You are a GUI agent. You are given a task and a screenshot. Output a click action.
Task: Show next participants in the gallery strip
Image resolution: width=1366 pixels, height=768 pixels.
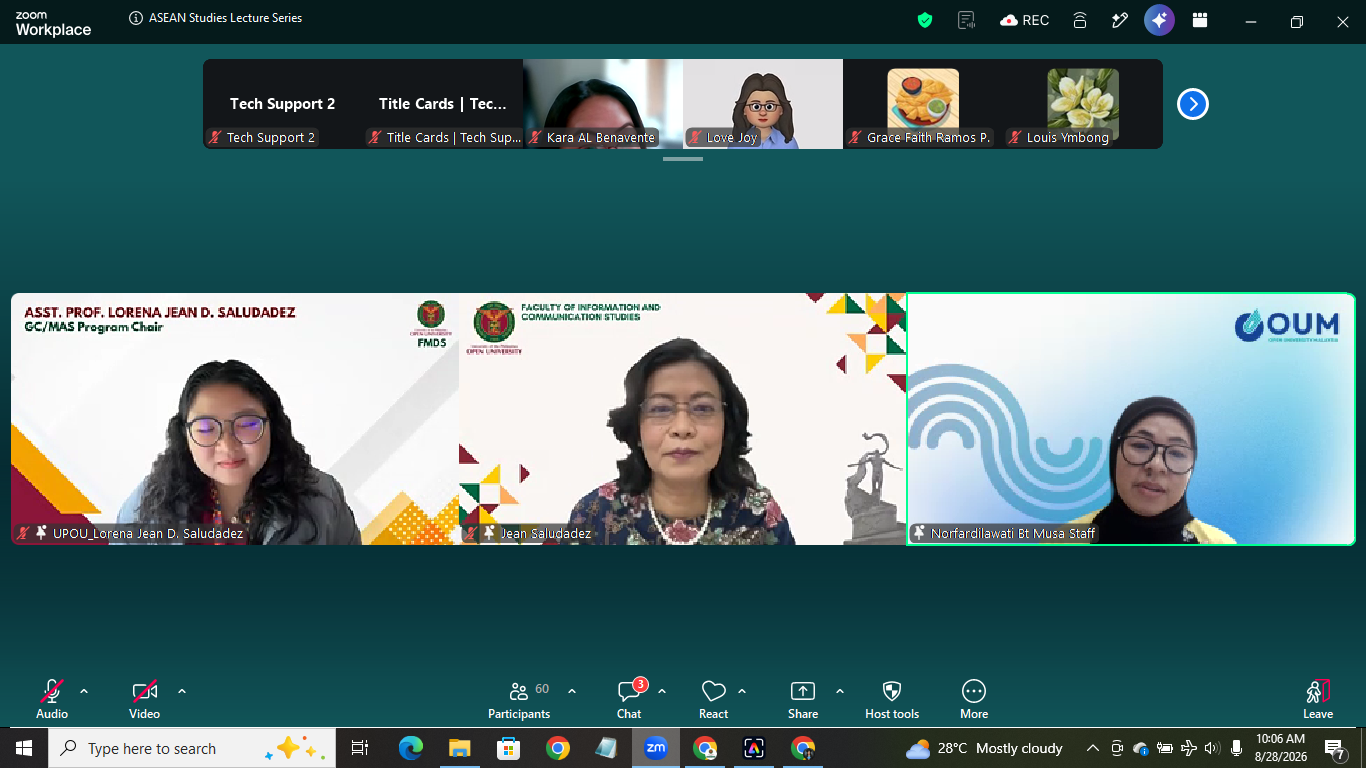point(1193,104)
